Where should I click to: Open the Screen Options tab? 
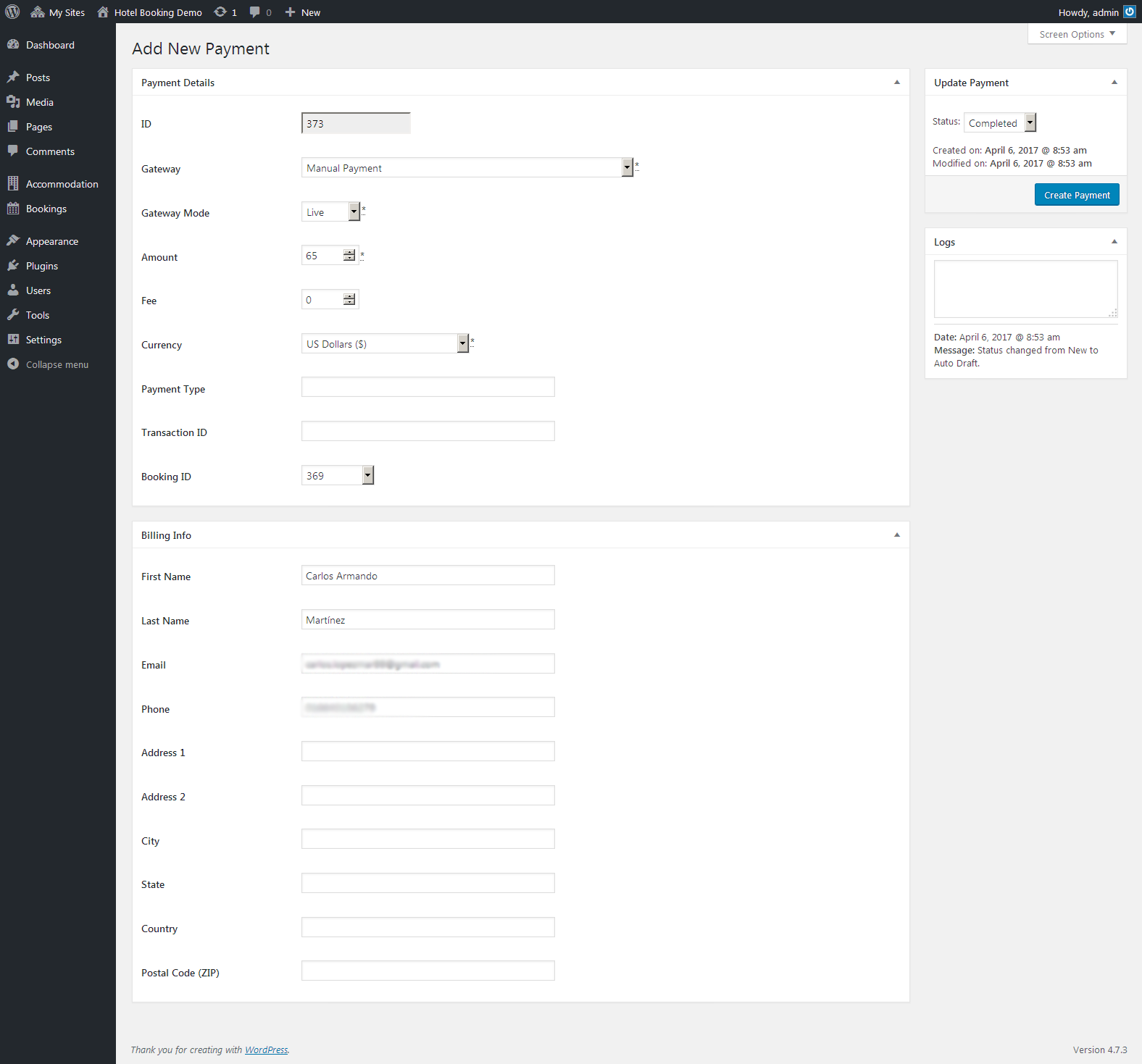[x=1077, y=34]
